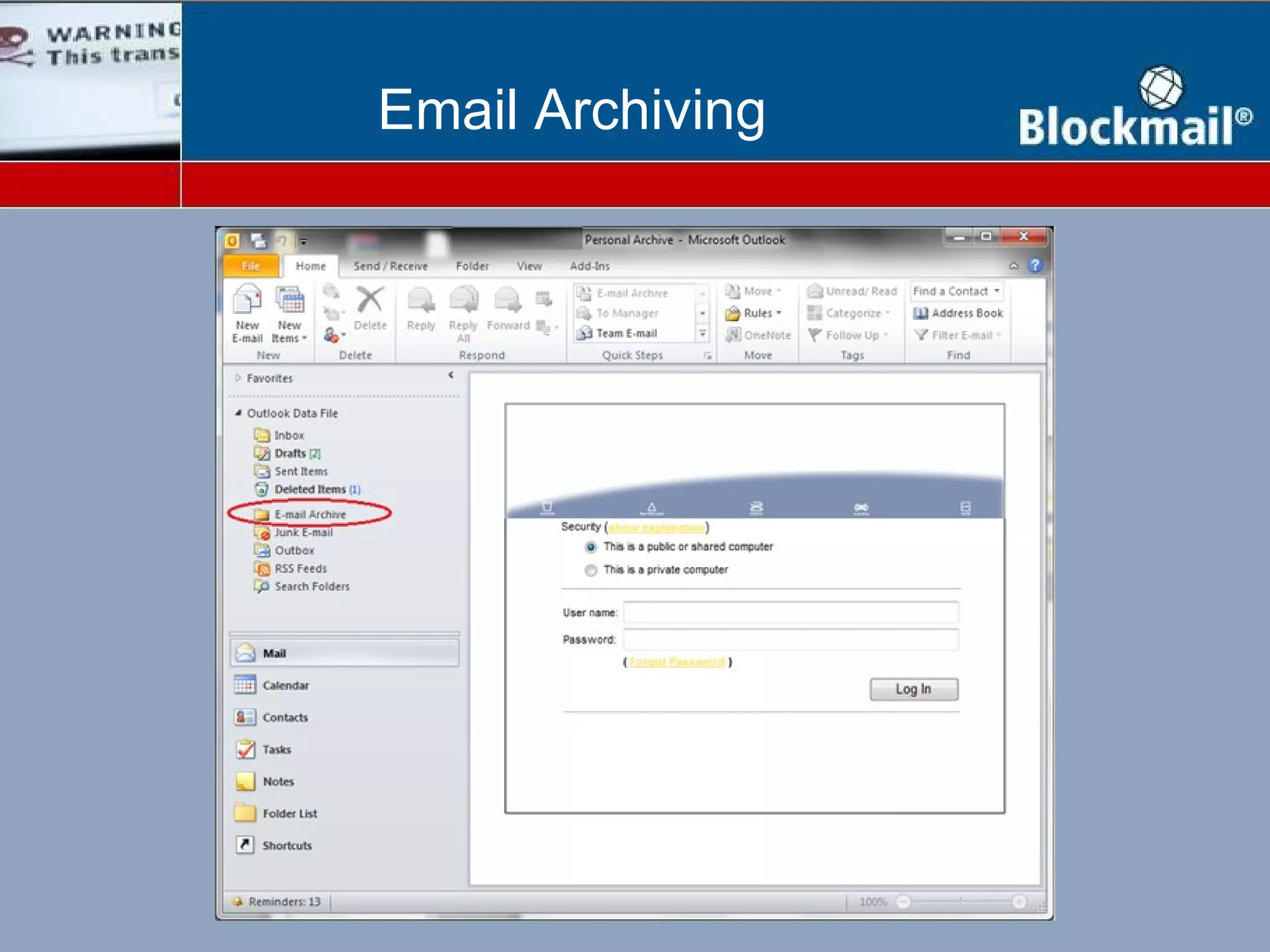Open the New Items menu button
Screen dimensions: 1270x952
click(x=290, y=313)
